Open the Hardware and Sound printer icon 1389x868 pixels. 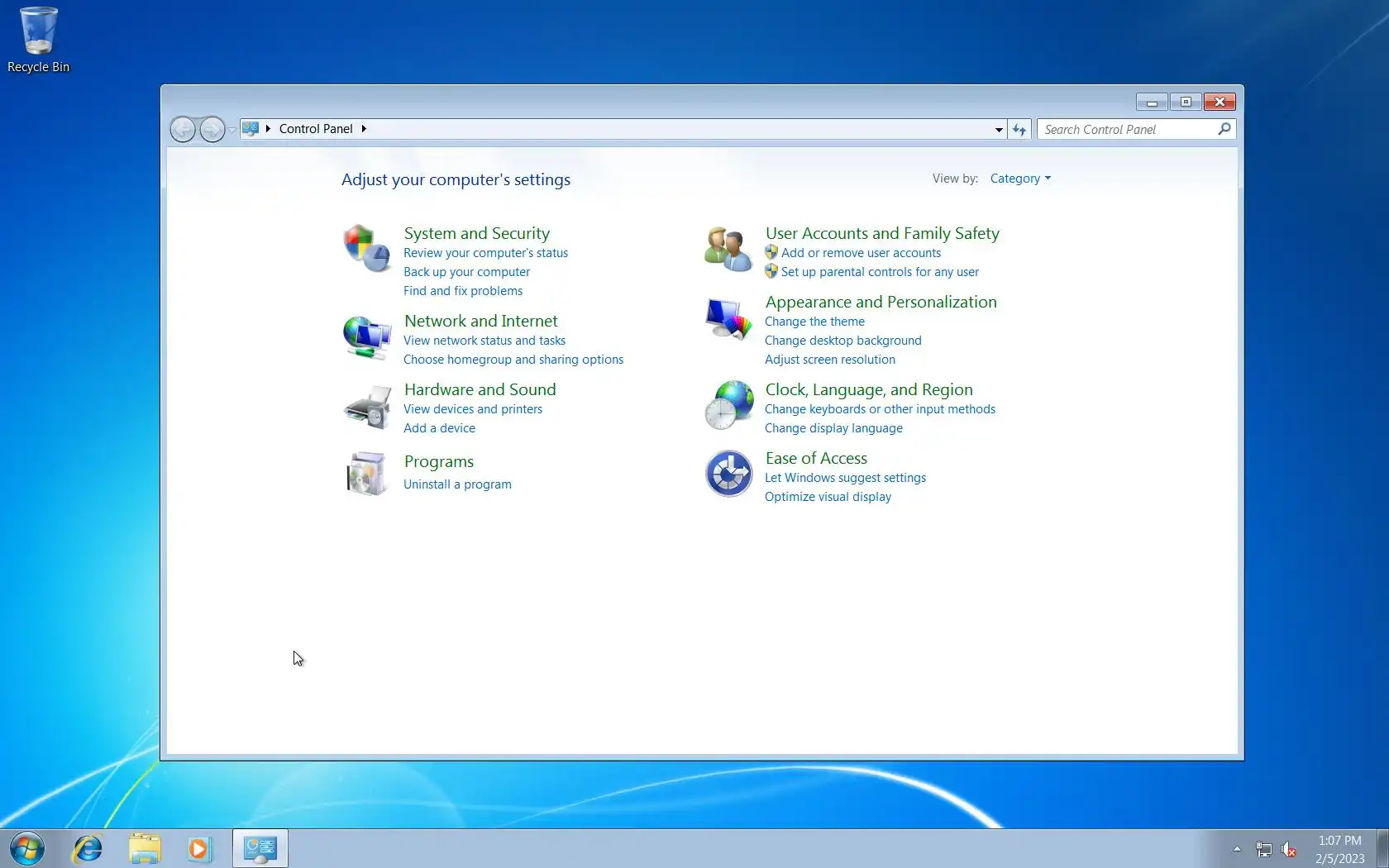tap(367, 407)
